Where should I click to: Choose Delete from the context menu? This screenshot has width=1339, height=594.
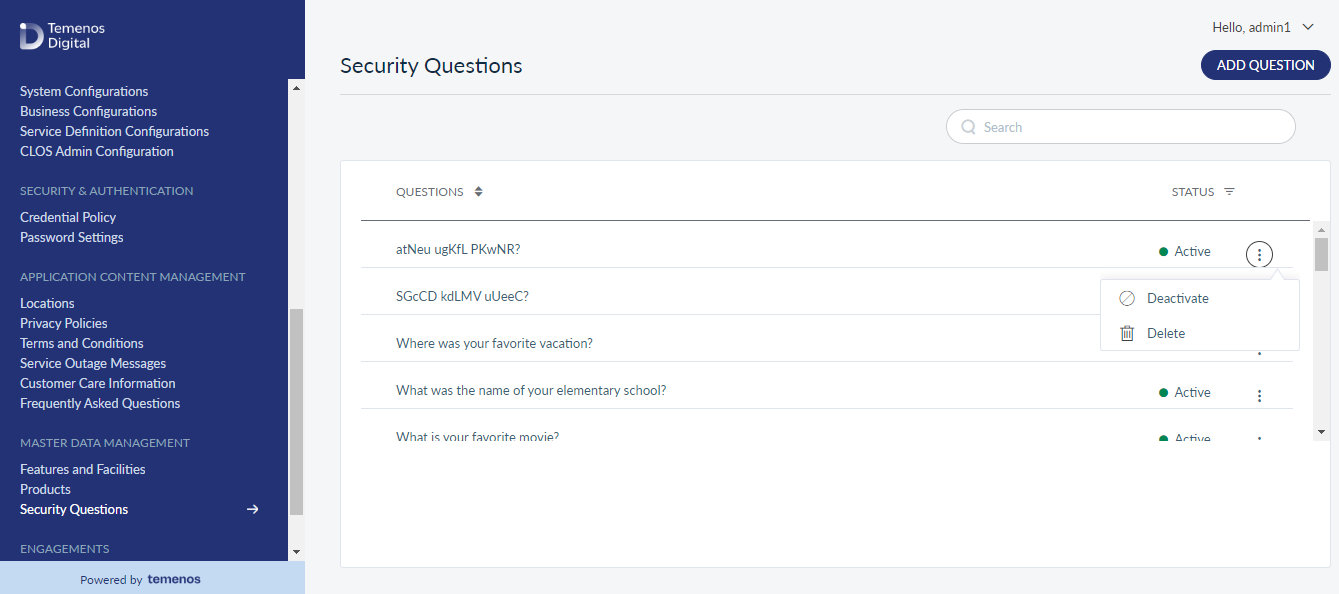coord(1166,334)
